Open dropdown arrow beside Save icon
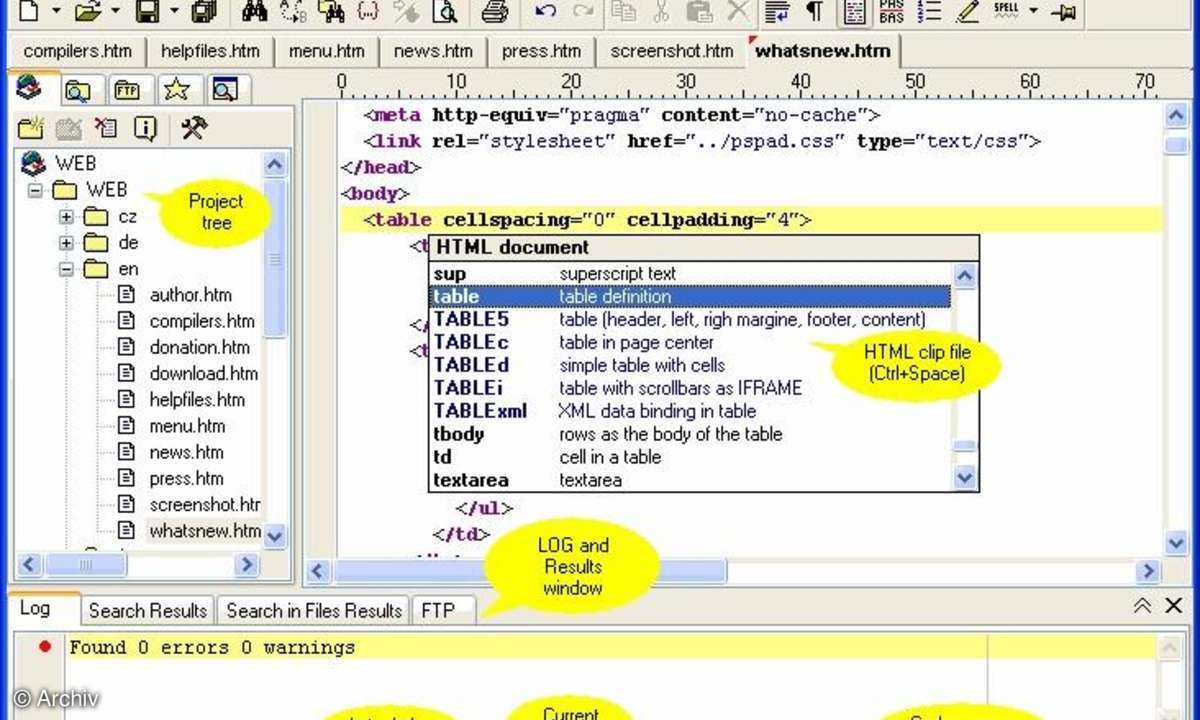This screenshot has height=720, width=1200. (x=174, y=12)
